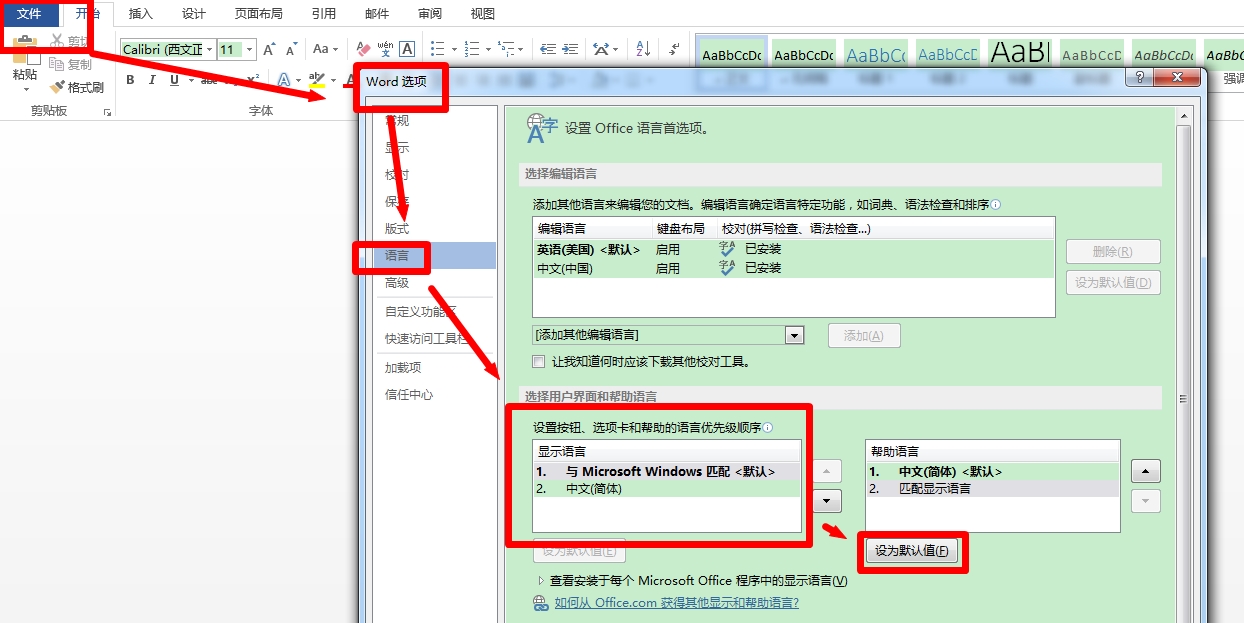Switch to the 视图 (View) tab
Screen dimensions: 1244x623
pyautogui.click(x=483, y=14)
